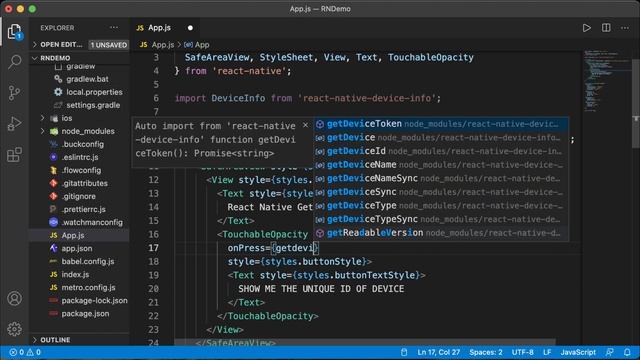Open Explorer views and more actions ellipsis
The height and width of the screenshot is (360, 640).
(114, 28)
